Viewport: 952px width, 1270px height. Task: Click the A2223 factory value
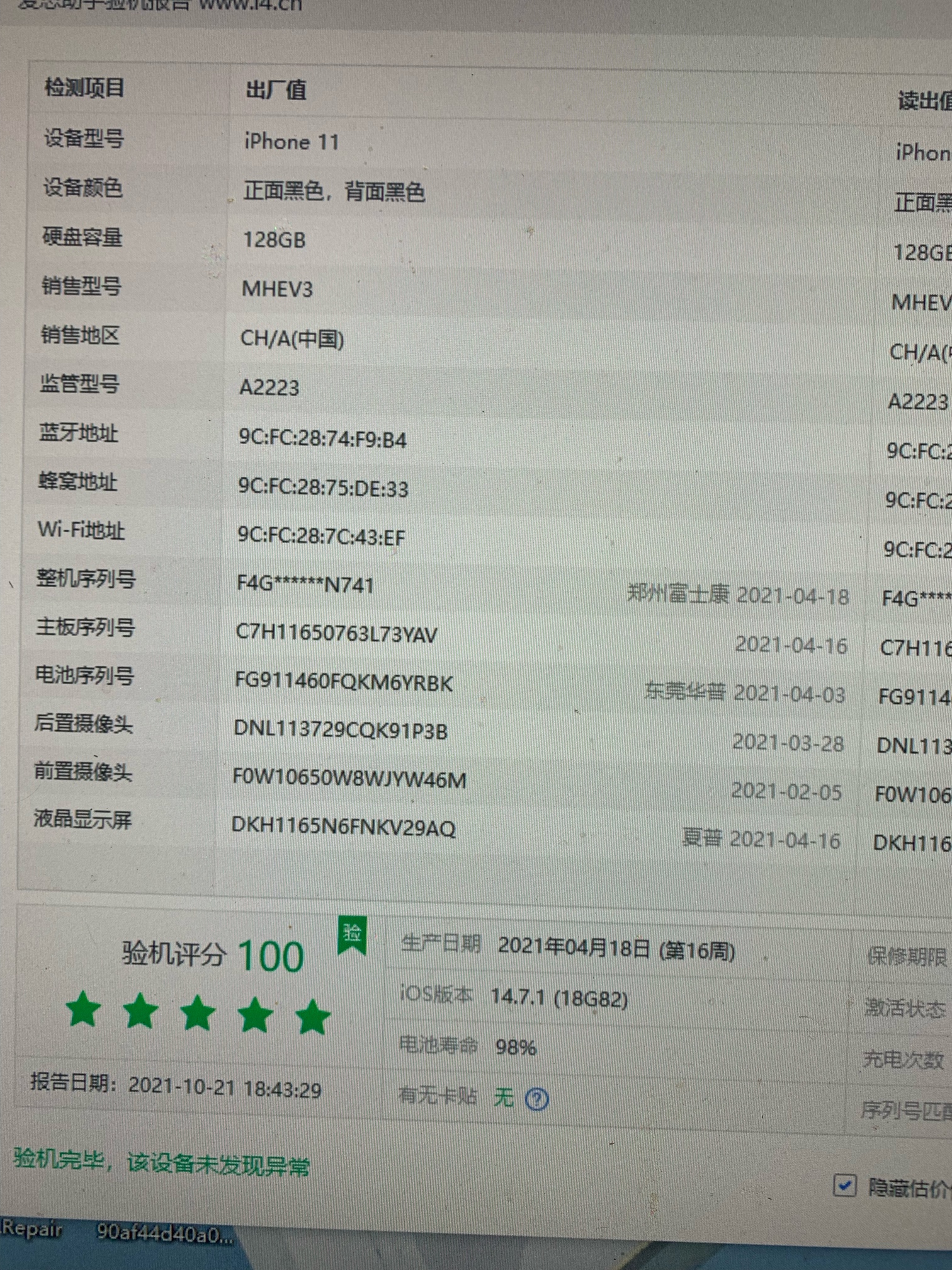coord(269,387)
